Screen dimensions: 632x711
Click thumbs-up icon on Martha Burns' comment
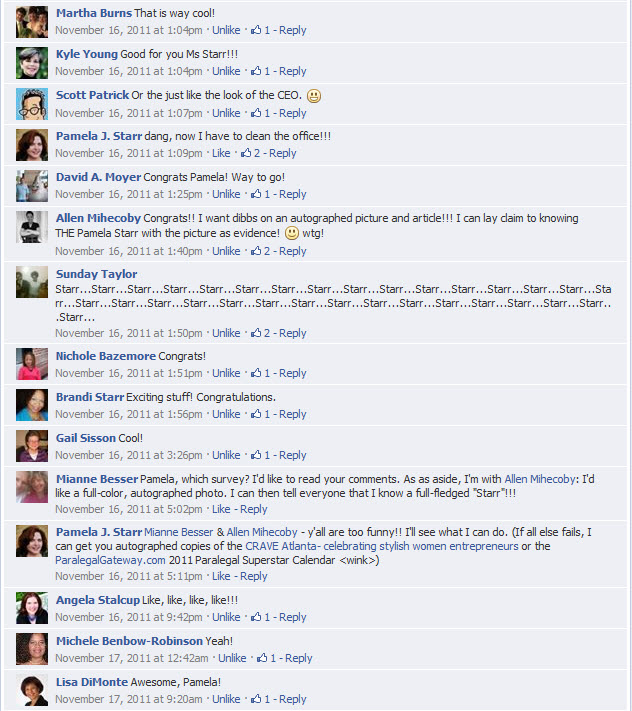pyautogui.click(x=256, y=30)
